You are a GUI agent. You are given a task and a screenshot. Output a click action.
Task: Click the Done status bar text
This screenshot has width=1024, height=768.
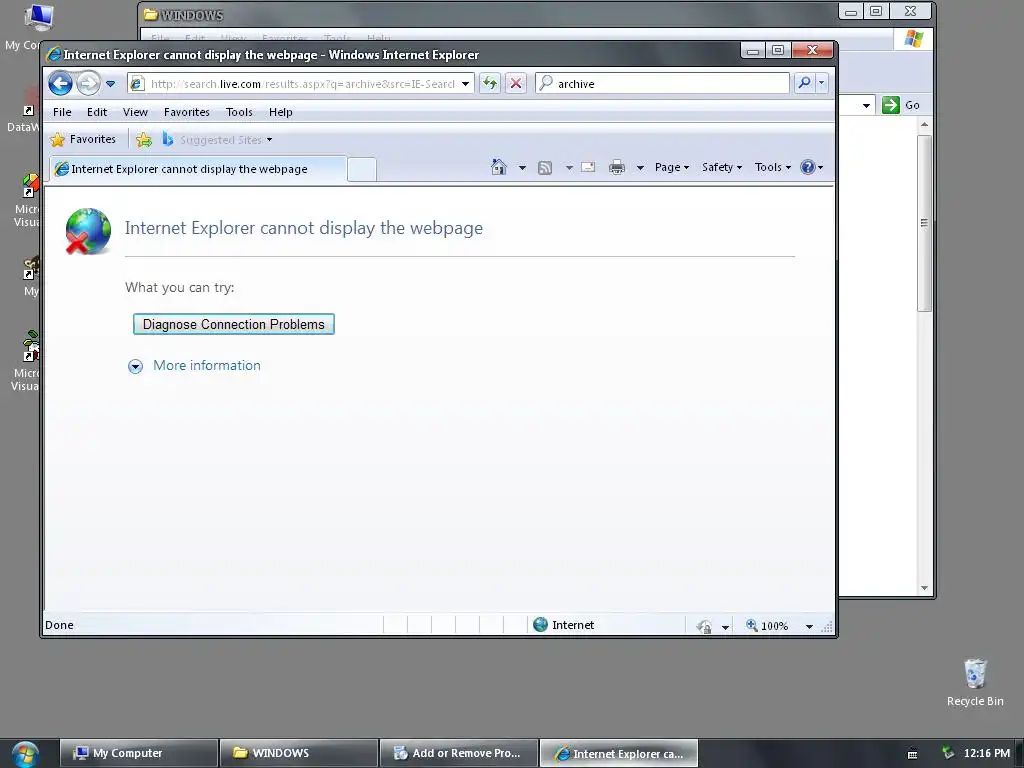click(59, 625)
